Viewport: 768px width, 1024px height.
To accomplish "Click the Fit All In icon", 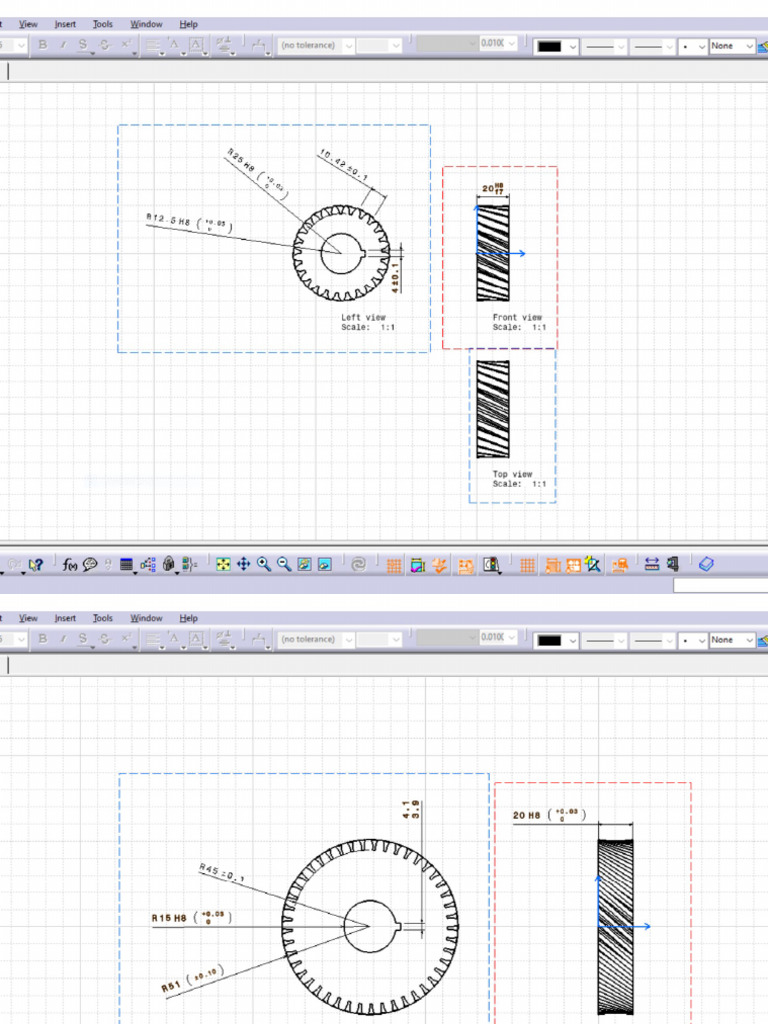I will pos(223,564).
